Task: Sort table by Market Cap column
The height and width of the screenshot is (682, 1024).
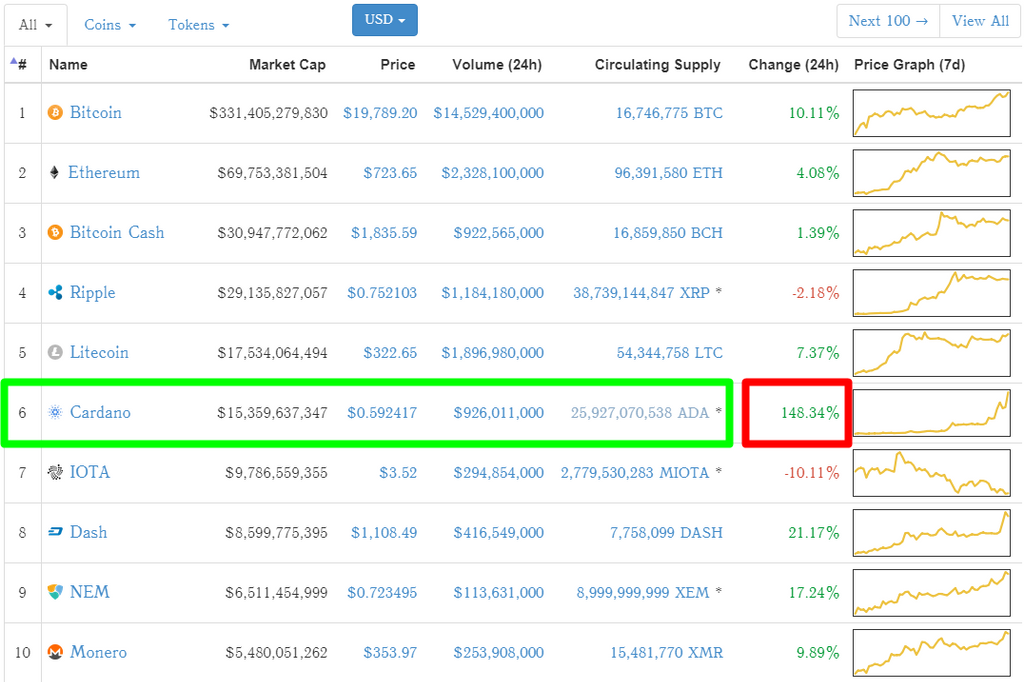Action: [x=287, y=65]
